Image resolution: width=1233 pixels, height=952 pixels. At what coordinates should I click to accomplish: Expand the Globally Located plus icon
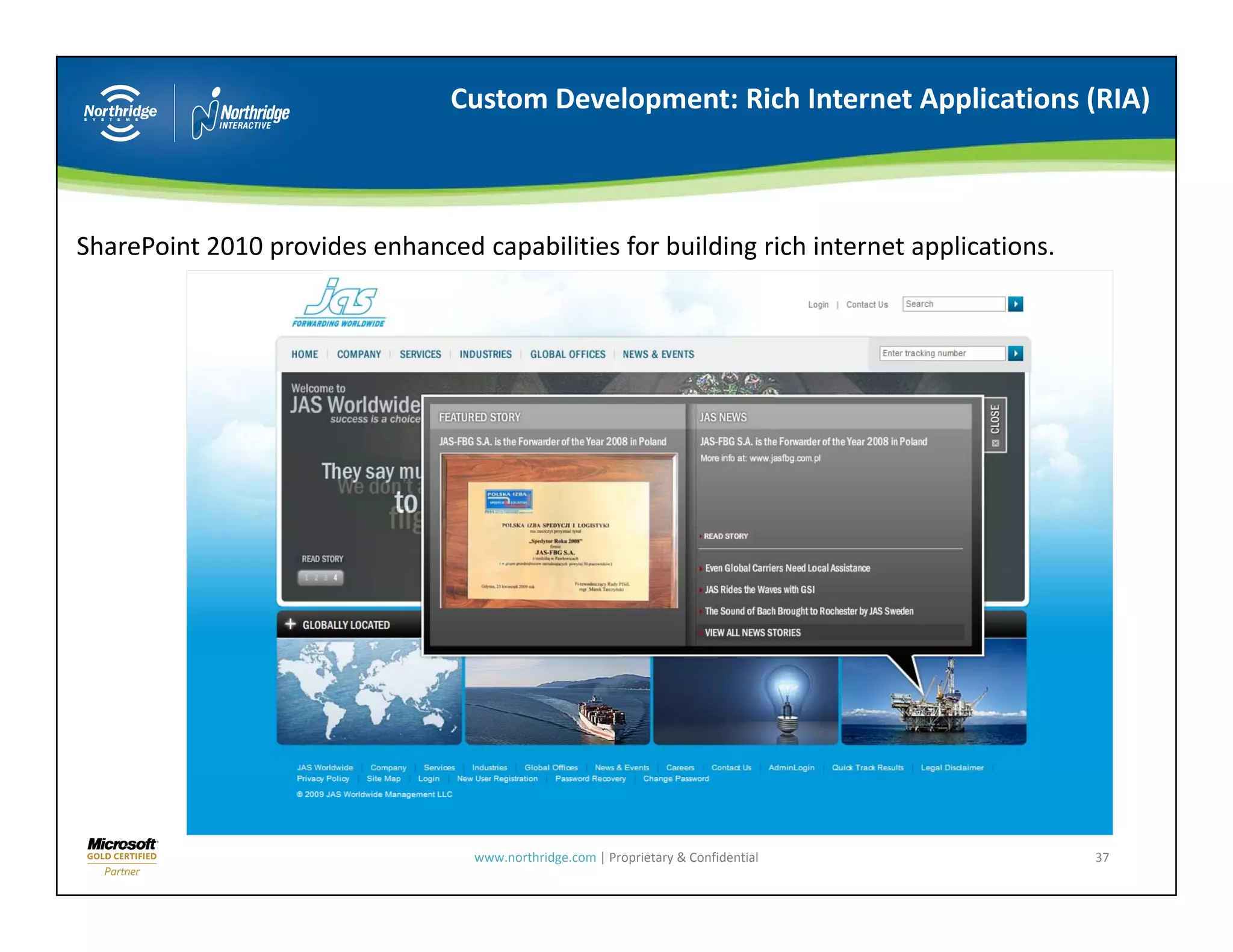(290, 624)
